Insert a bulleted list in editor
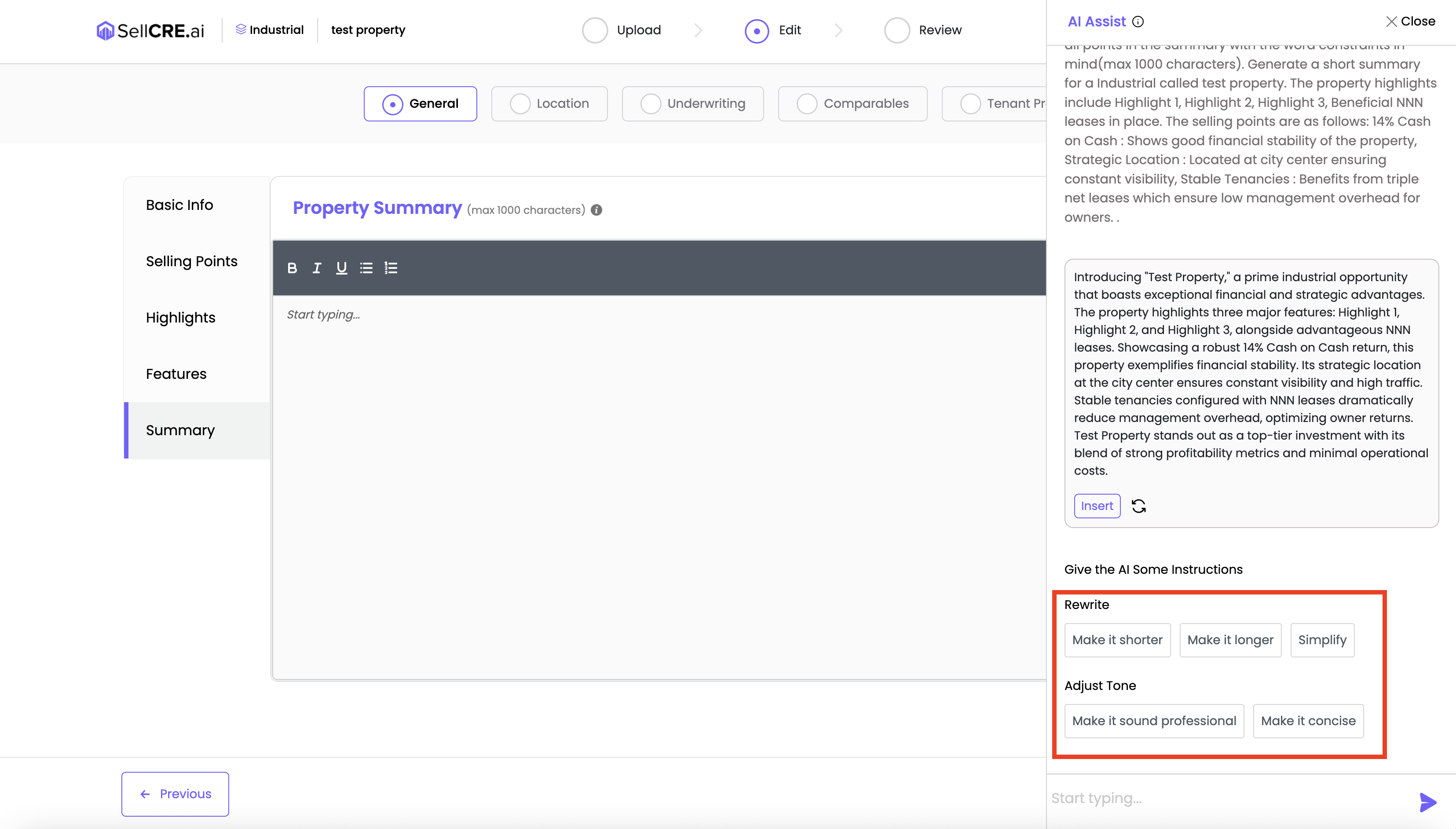The image size is (1456, 829). 366,268
